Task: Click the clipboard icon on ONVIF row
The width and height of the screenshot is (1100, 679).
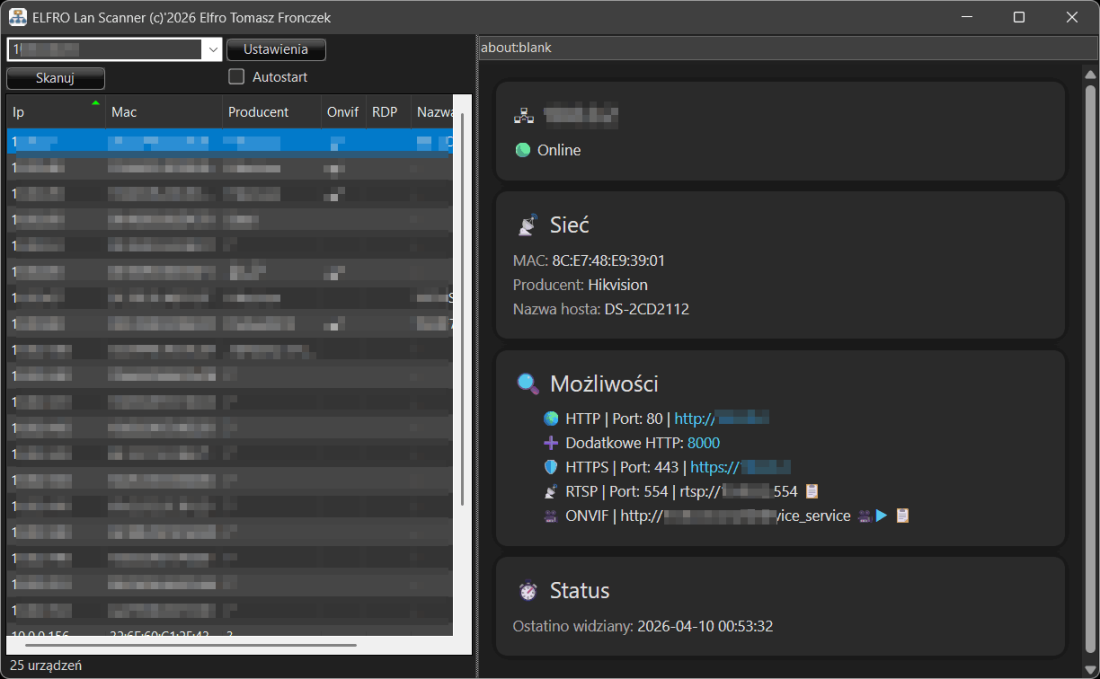Action: [x=903, y=516]
